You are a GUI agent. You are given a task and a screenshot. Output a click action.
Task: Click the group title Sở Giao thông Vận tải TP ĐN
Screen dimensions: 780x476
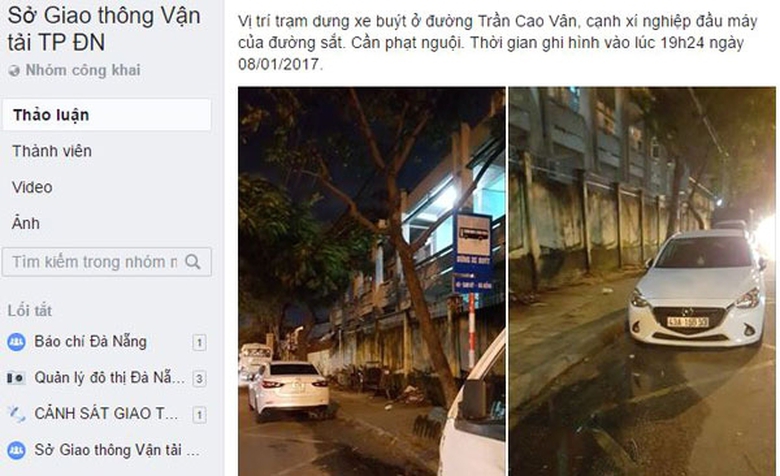tap(104, 28)
